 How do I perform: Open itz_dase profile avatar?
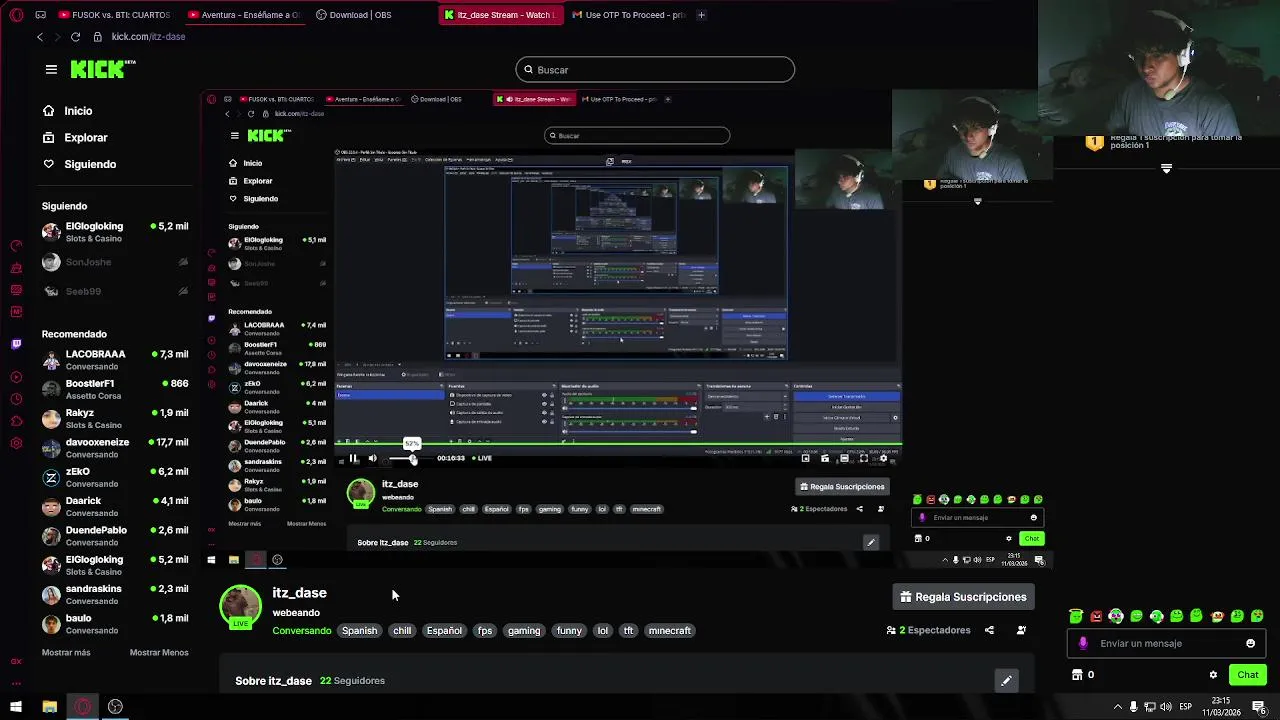point(240,607)
